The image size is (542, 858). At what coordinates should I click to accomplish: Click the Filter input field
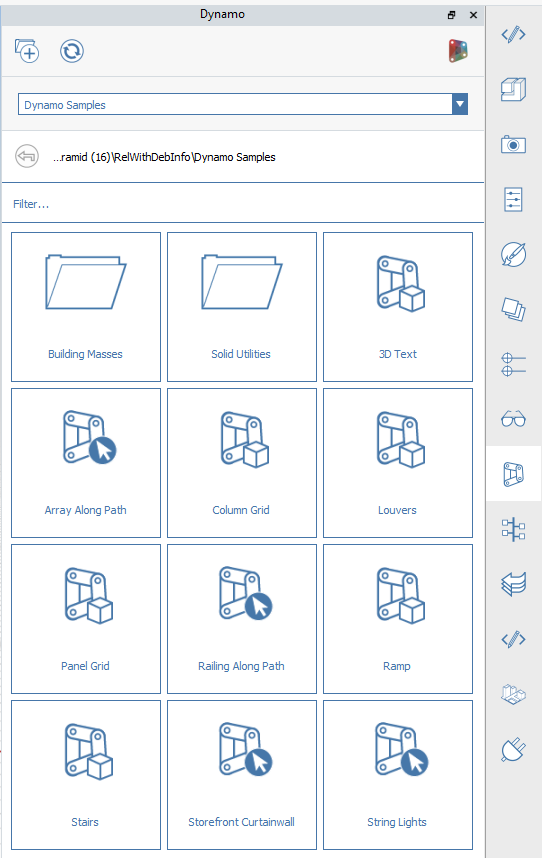pos(243,204)
